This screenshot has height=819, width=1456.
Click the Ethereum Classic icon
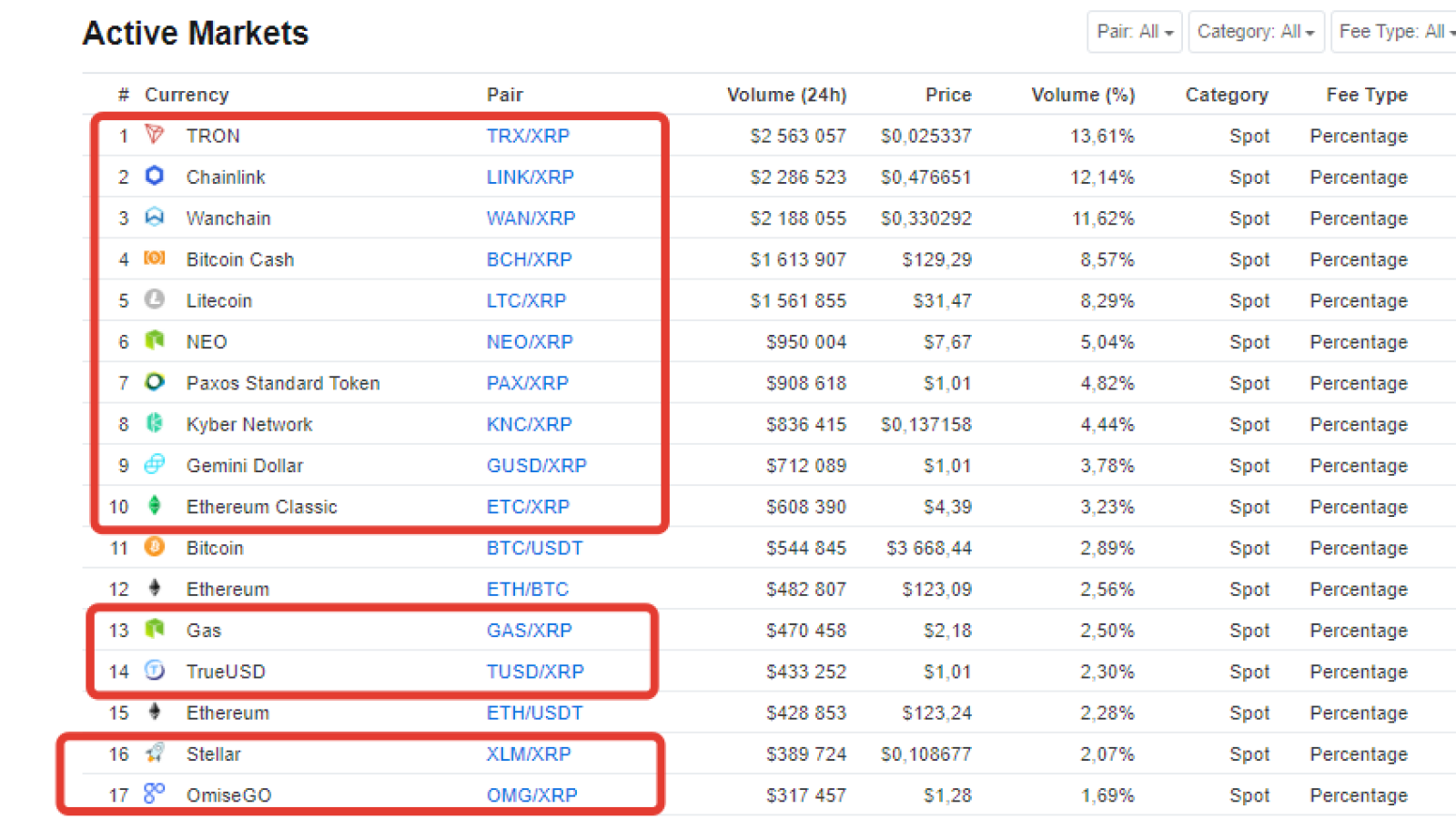[155, 505]
